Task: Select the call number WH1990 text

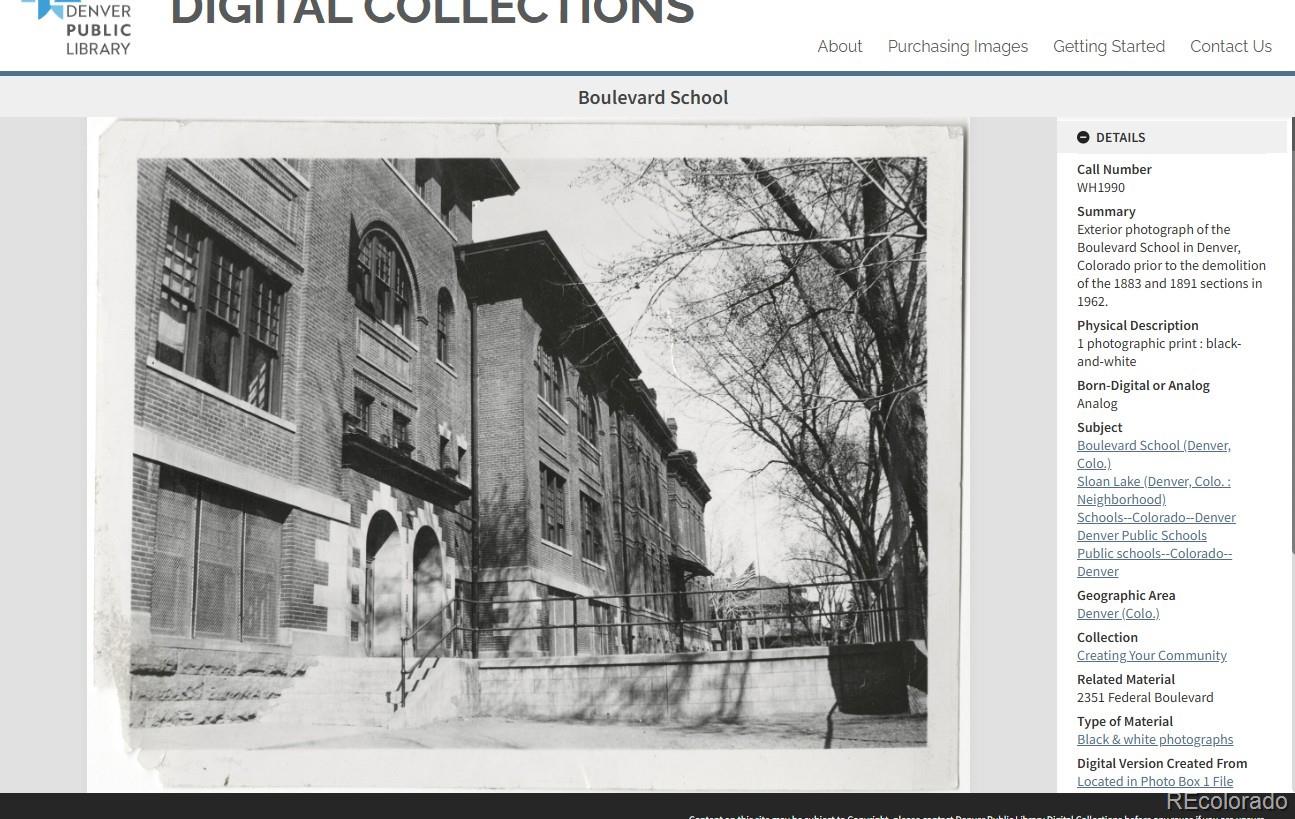Action: (x=1101, y=187)
